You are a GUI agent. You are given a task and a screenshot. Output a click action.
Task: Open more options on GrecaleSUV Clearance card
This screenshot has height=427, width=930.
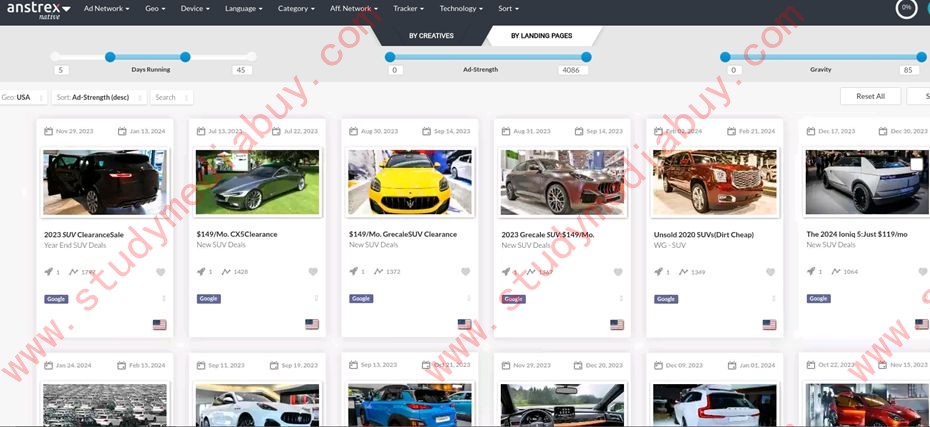coord(469,298)
